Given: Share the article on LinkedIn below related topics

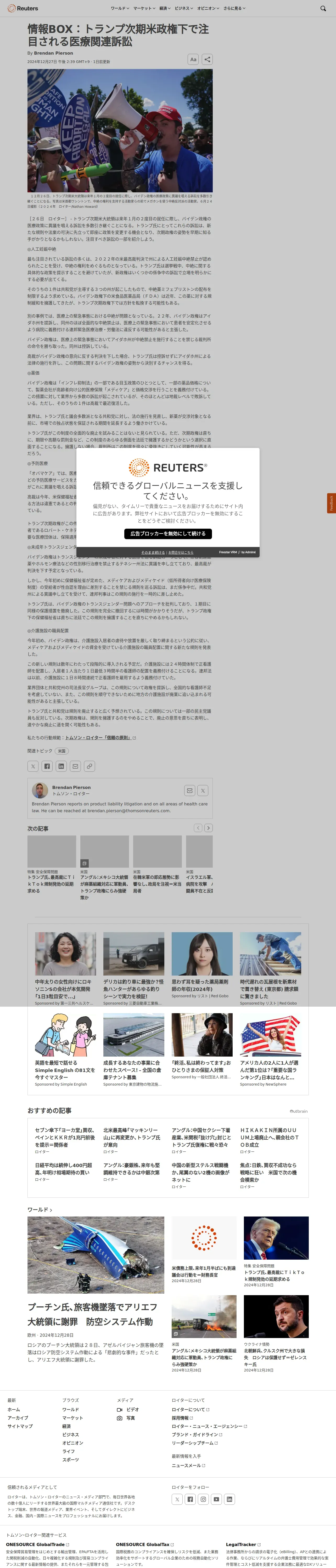Looking at the screenshot, I should click(61, 766).
